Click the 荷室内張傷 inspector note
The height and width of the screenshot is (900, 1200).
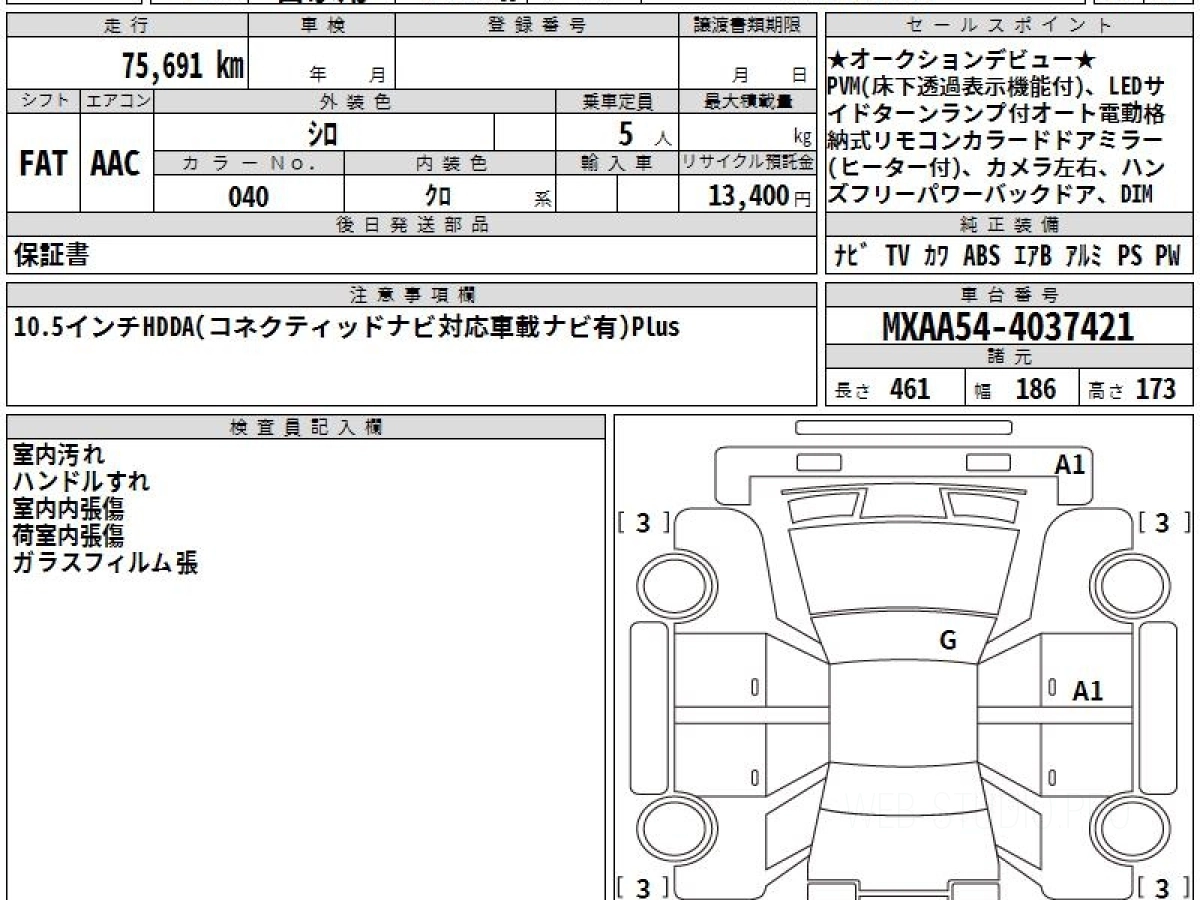[69, 536]
